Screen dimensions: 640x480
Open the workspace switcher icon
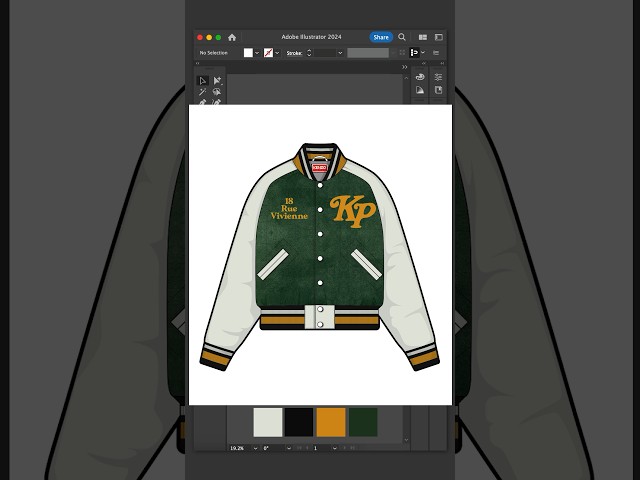click(x=438, y=37)
